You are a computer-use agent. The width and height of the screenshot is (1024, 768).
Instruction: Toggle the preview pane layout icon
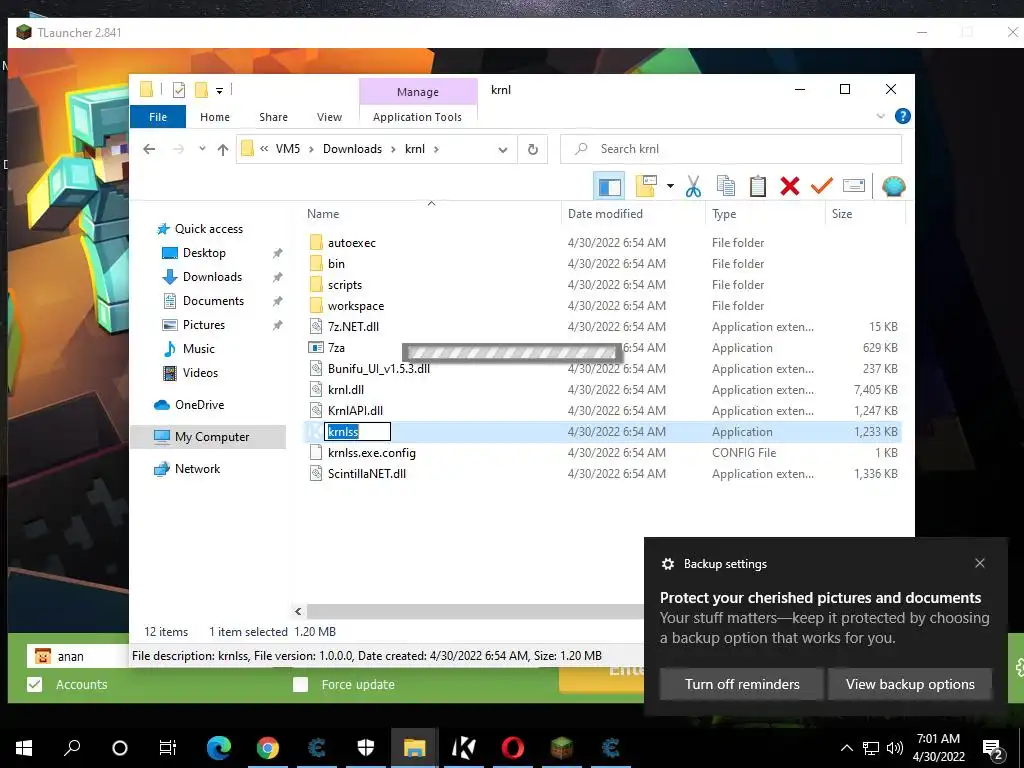point(609,186)
